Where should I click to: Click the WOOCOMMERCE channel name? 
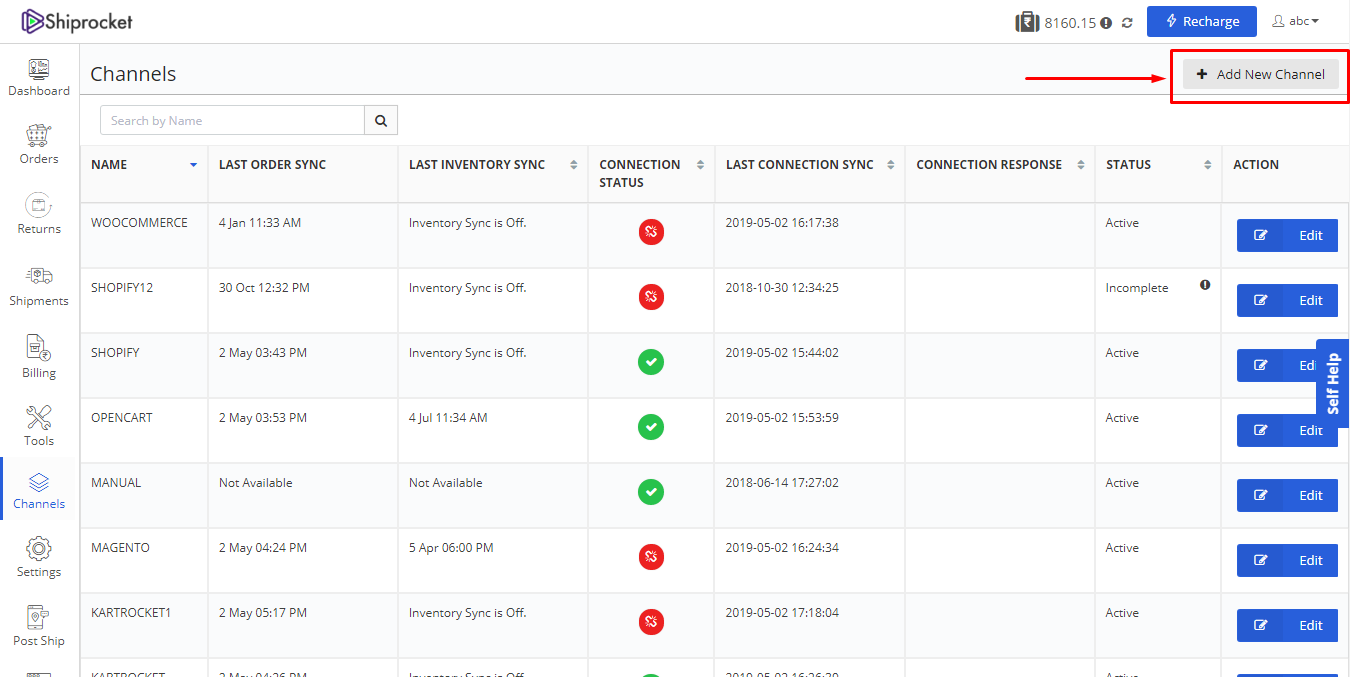(139, 223)
